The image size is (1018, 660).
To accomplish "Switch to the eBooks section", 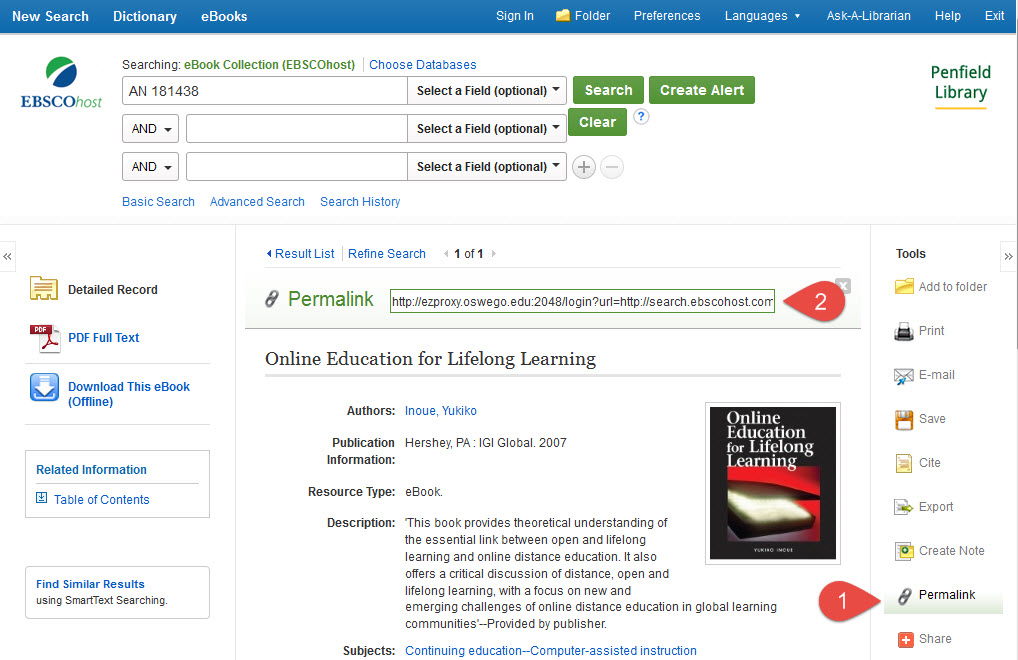I will [224, 16].
